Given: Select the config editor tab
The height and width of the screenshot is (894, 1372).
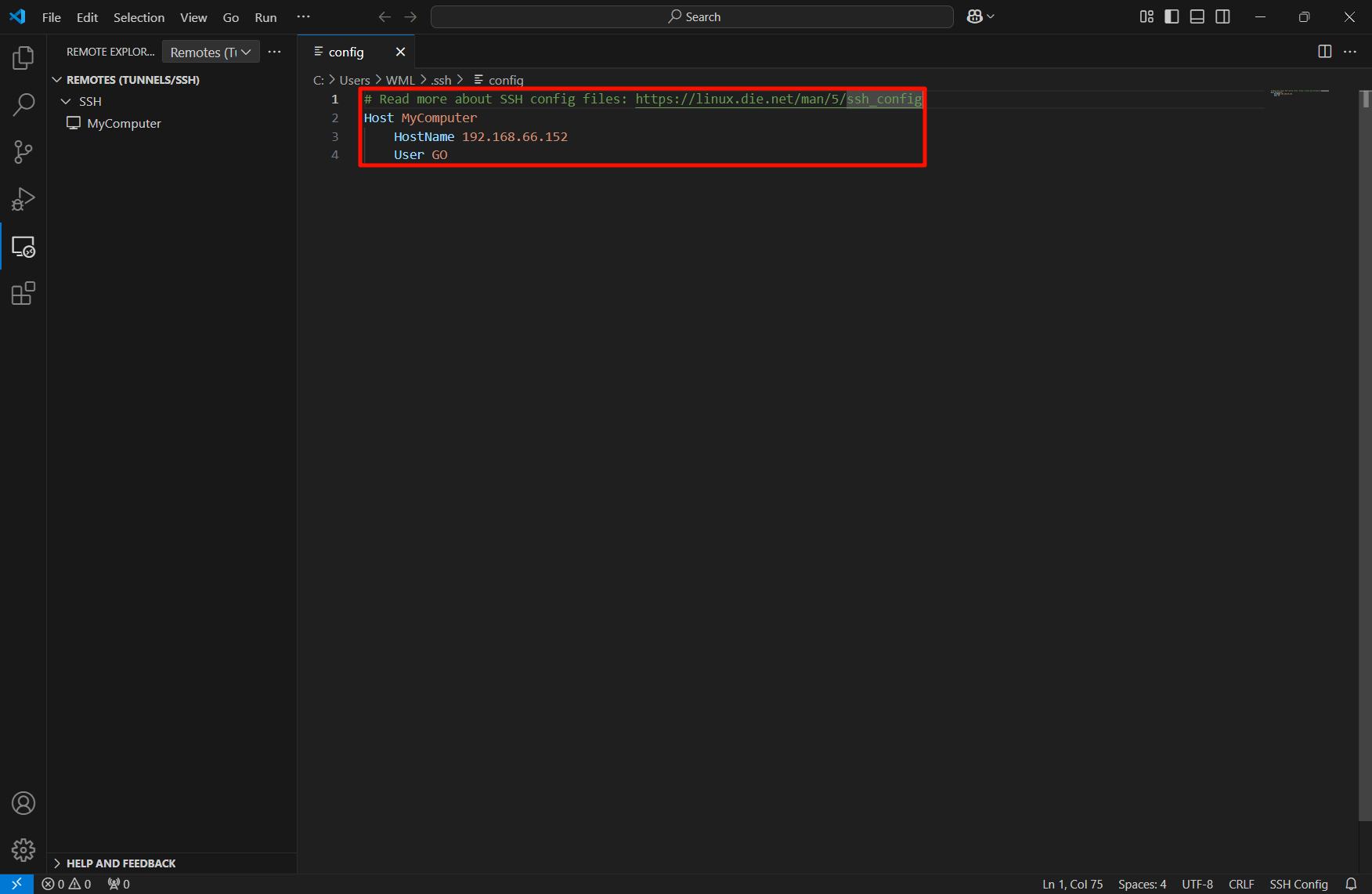Looking at the screenshot, I should (x=346, y=52).
